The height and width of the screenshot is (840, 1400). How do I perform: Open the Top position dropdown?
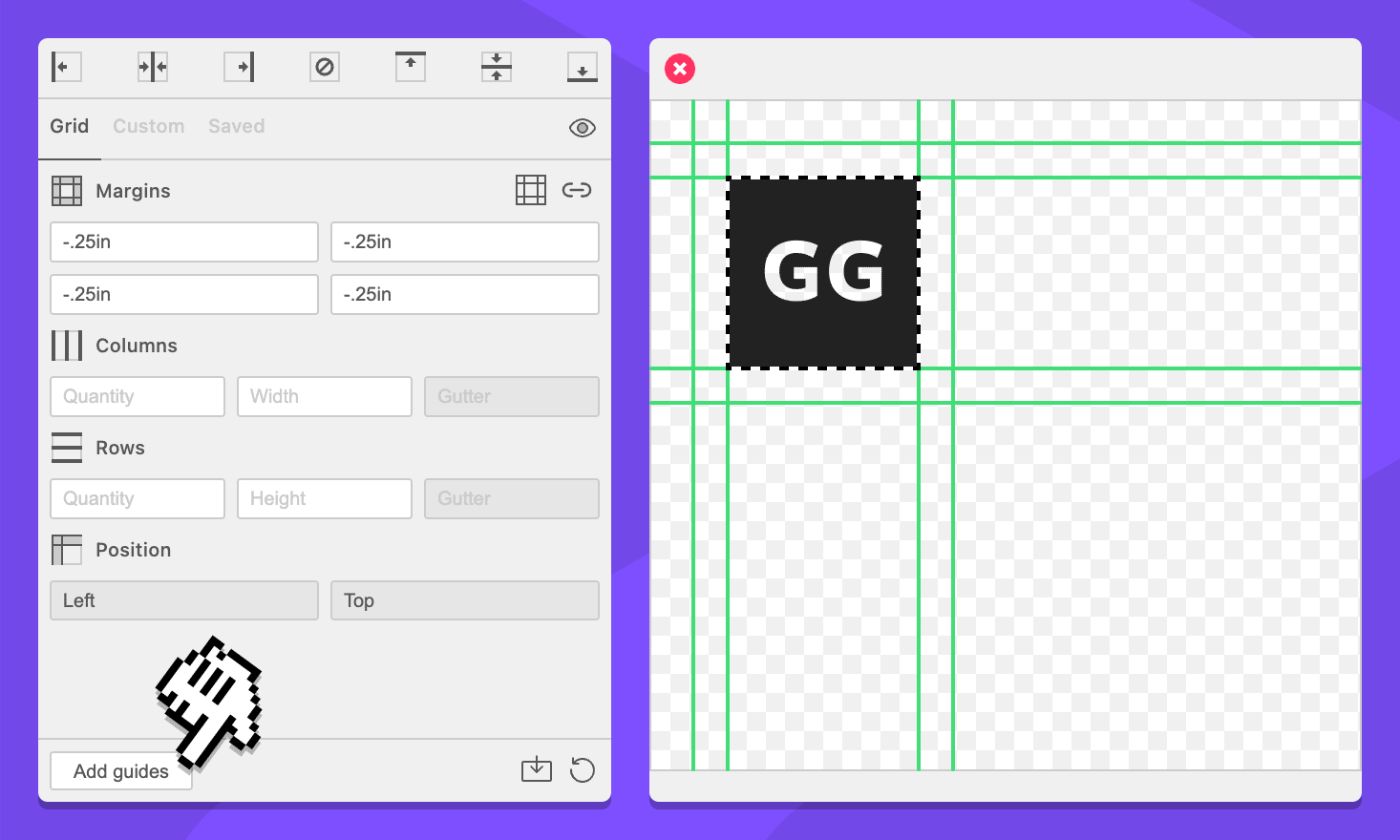pyautogui.click(x=465, y=600)
